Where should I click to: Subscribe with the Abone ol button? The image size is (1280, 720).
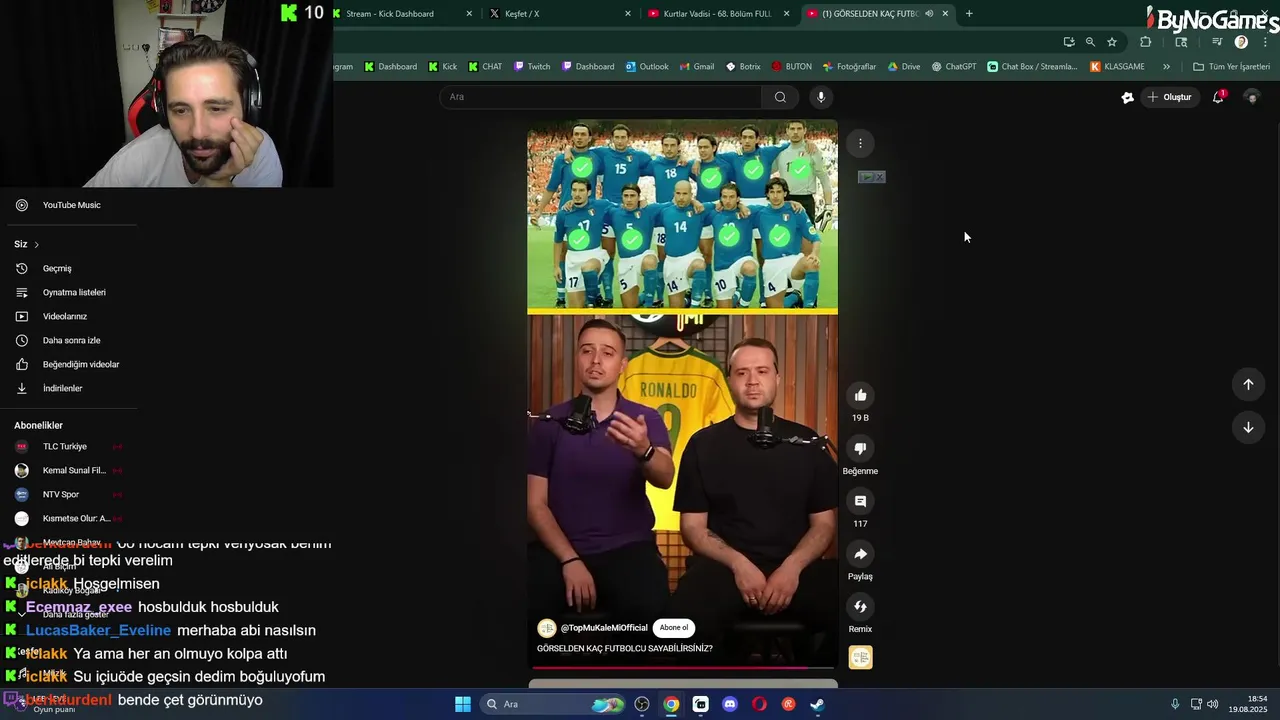pyautogui.click(x=674, y=628)
